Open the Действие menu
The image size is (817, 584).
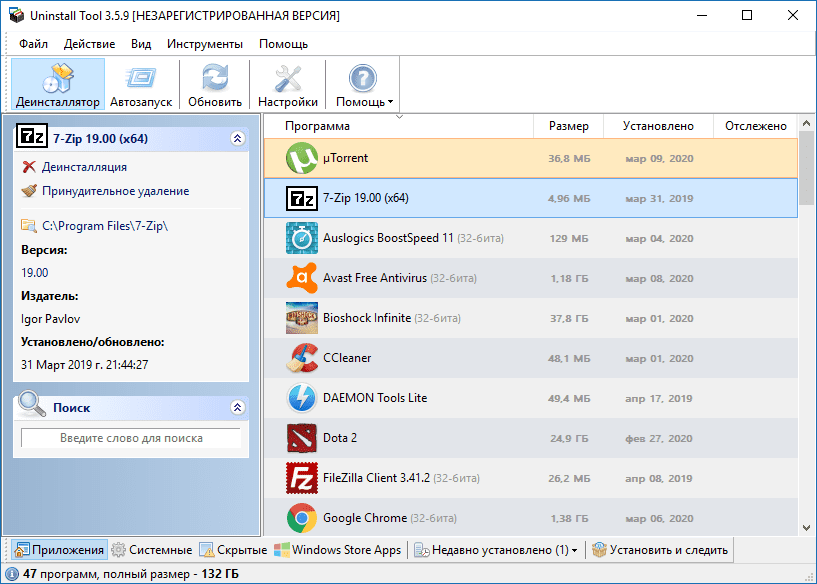pos(89,44)
